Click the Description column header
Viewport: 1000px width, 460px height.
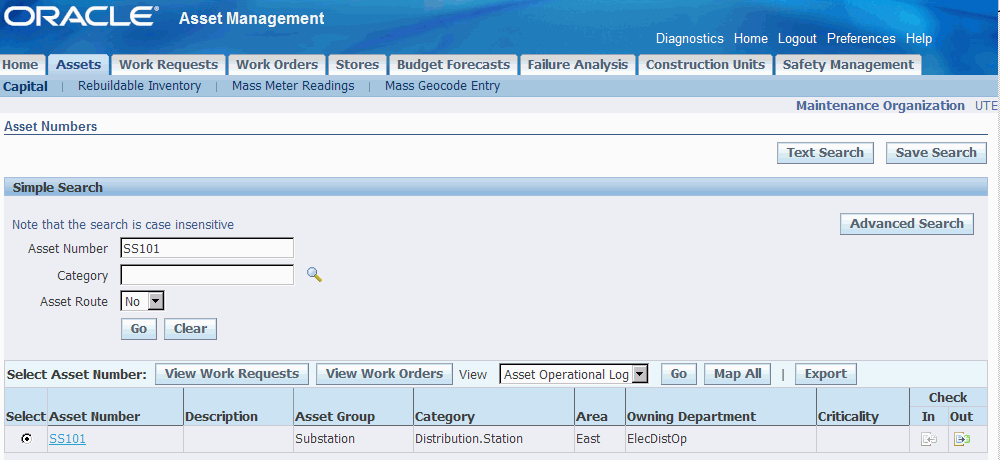(x=221, y=417)
